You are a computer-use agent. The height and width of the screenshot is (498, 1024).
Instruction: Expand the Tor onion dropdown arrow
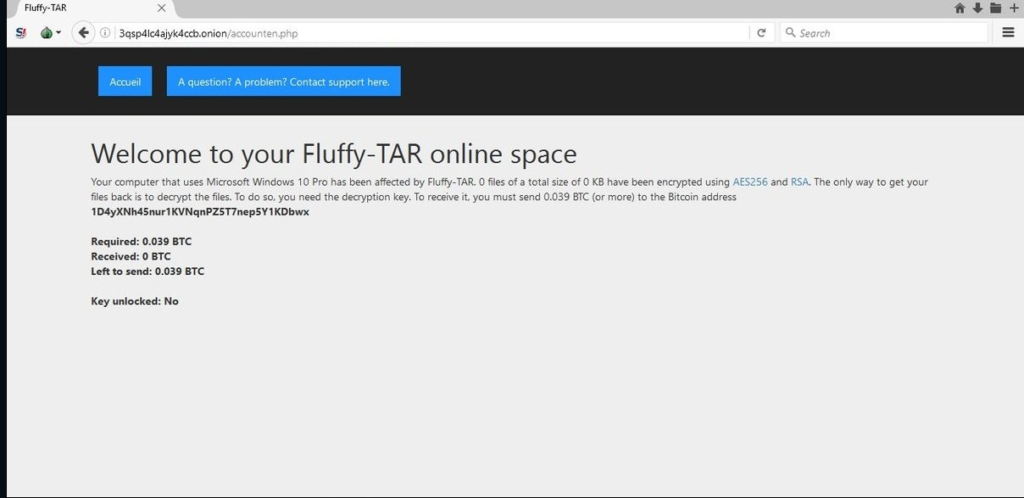59,33
